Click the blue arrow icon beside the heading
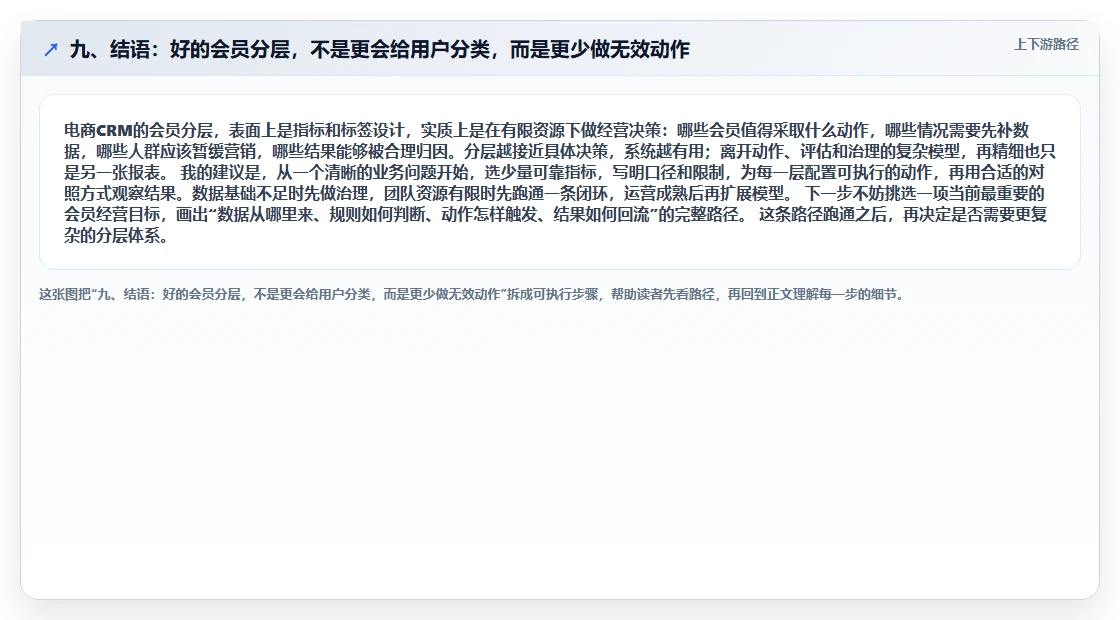 click(51, 49)
